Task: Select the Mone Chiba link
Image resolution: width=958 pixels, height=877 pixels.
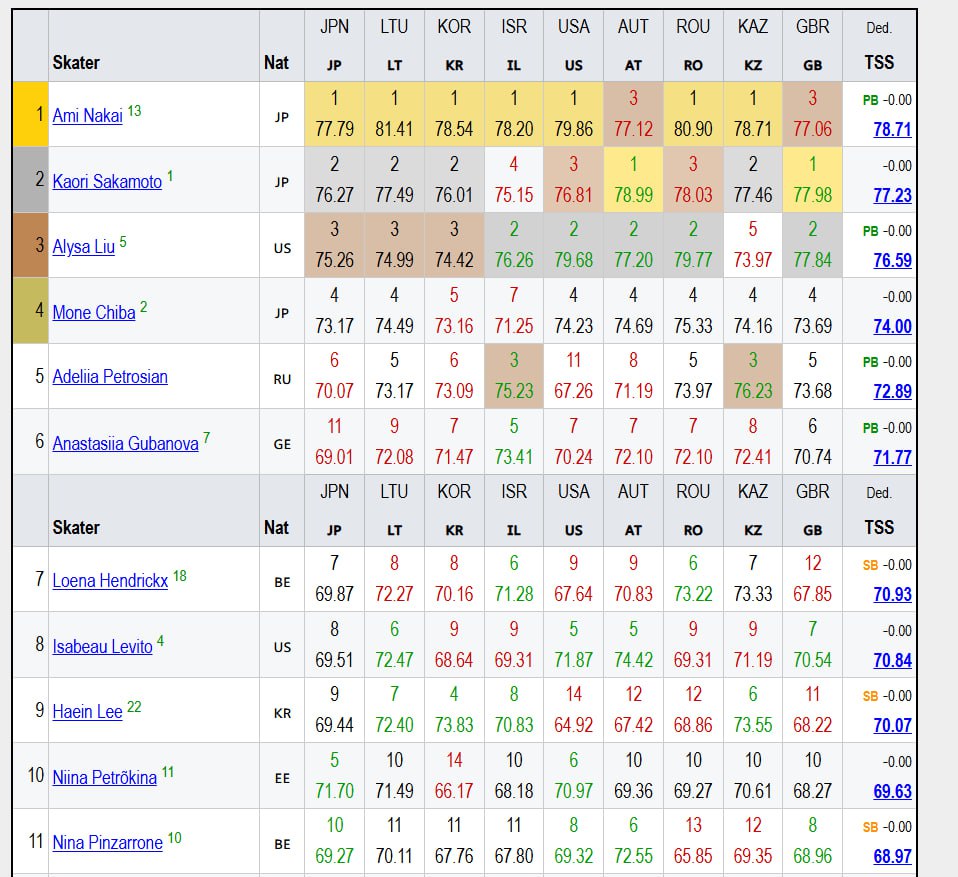Action: (x=93, y=313)
